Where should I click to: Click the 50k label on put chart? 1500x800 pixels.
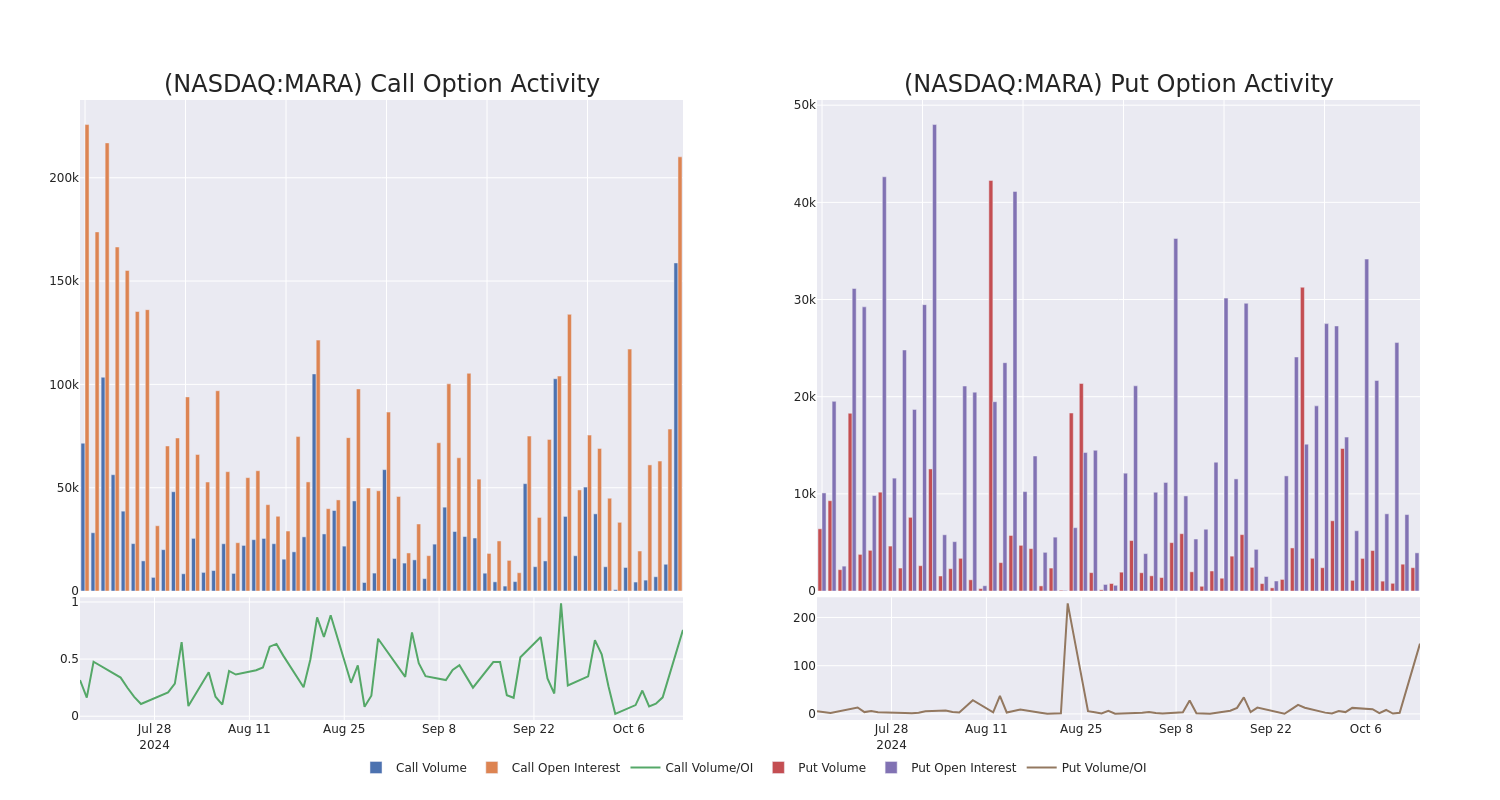(x=805, y=105)
